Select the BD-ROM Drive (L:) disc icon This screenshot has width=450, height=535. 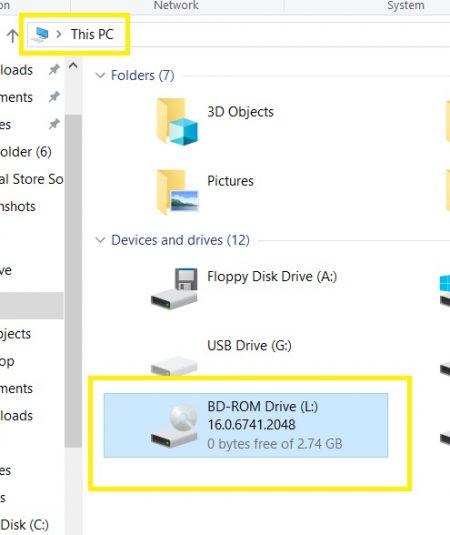[174, 426]
